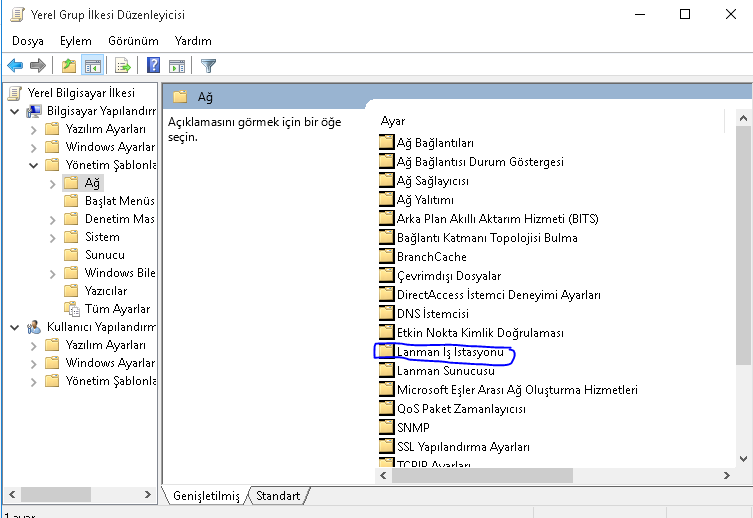This screenshot has width=753, height=518.
Task: Collapse Yönetim Şablonları under Bilgisayar Yapılandırması
Action: (x=33, y=166)
